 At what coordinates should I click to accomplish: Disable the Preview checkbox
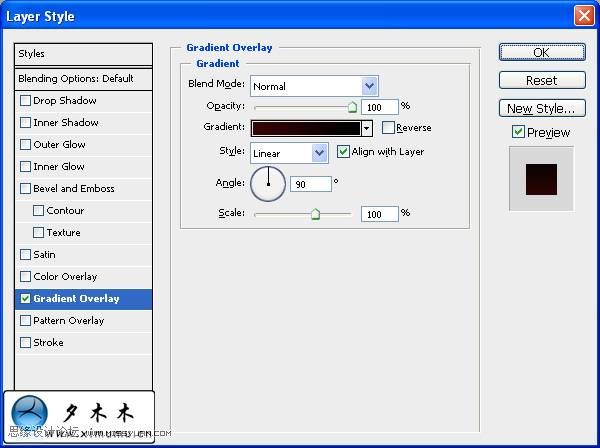pyautogui.click(x=518, y=132)
